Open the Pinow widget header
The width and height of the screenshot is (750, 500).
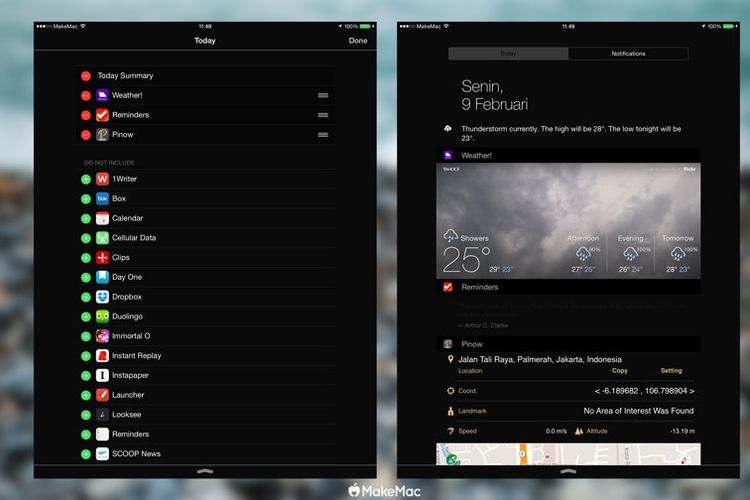tap(568, 344)
